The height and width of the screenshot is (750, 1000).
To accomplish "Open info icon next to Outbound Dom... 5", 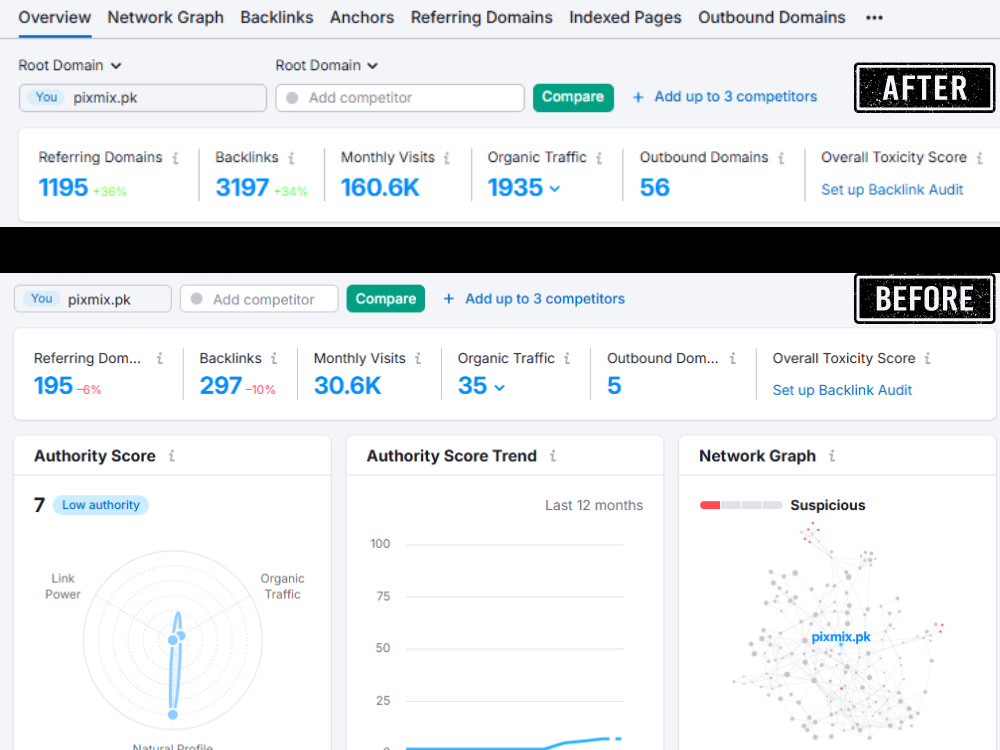I will coord(733,358).
